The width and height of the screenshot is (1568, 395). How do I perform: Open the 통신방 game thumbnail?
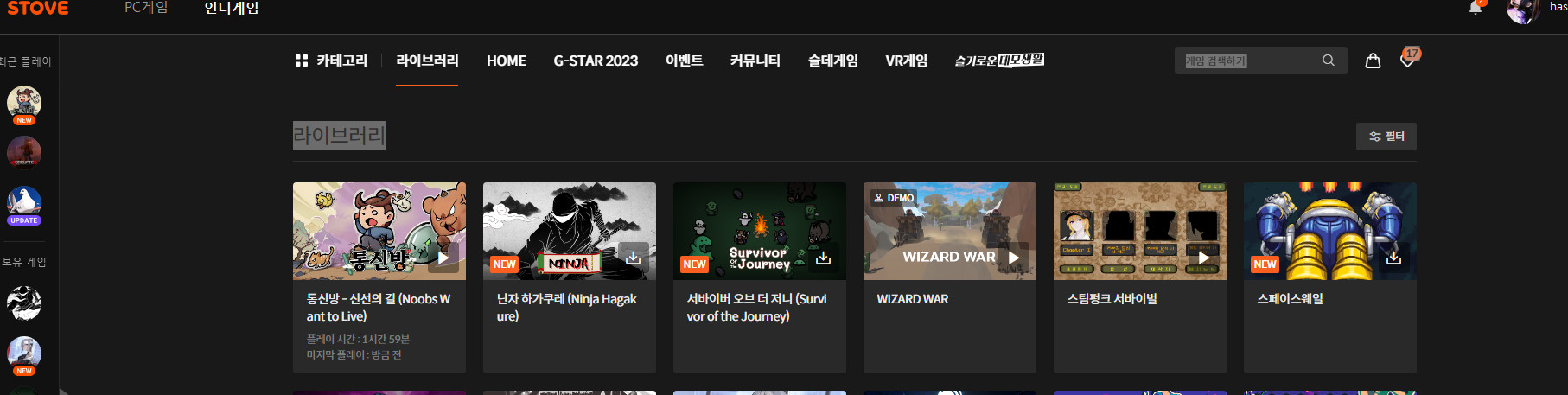379,231
